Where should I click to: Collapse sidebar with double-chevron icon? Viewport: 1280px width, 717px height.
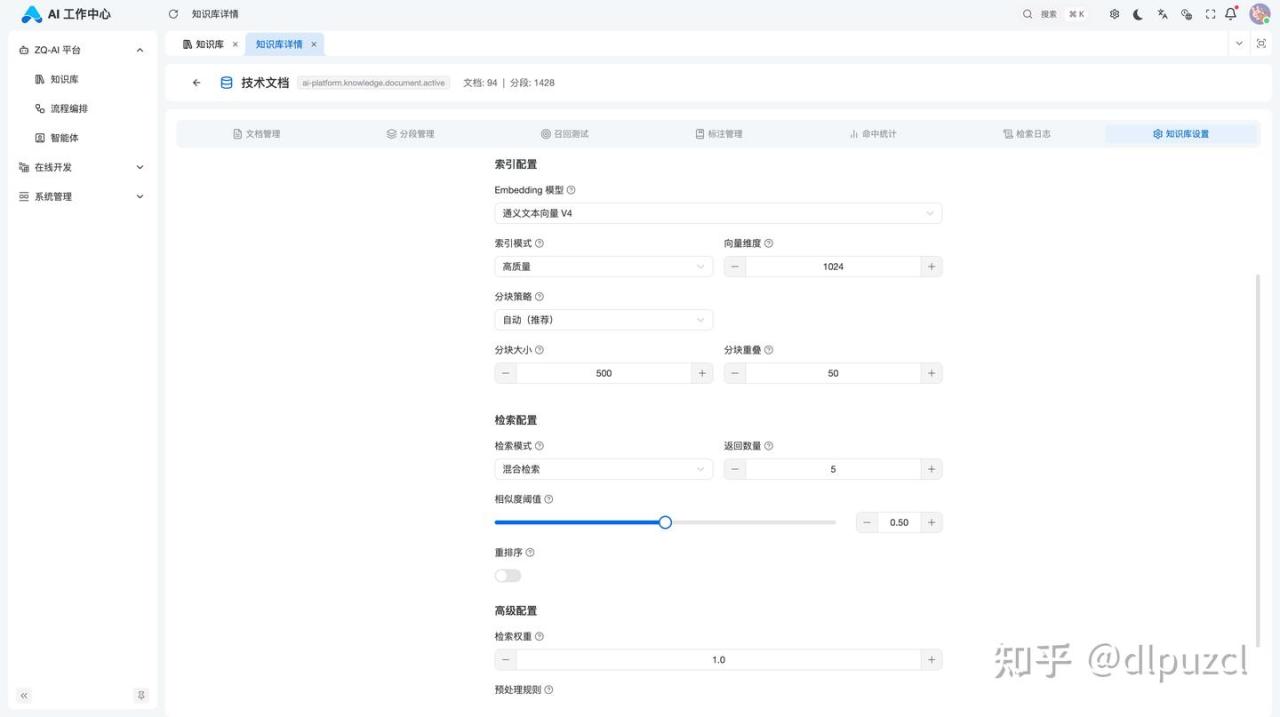click(24, 695)
